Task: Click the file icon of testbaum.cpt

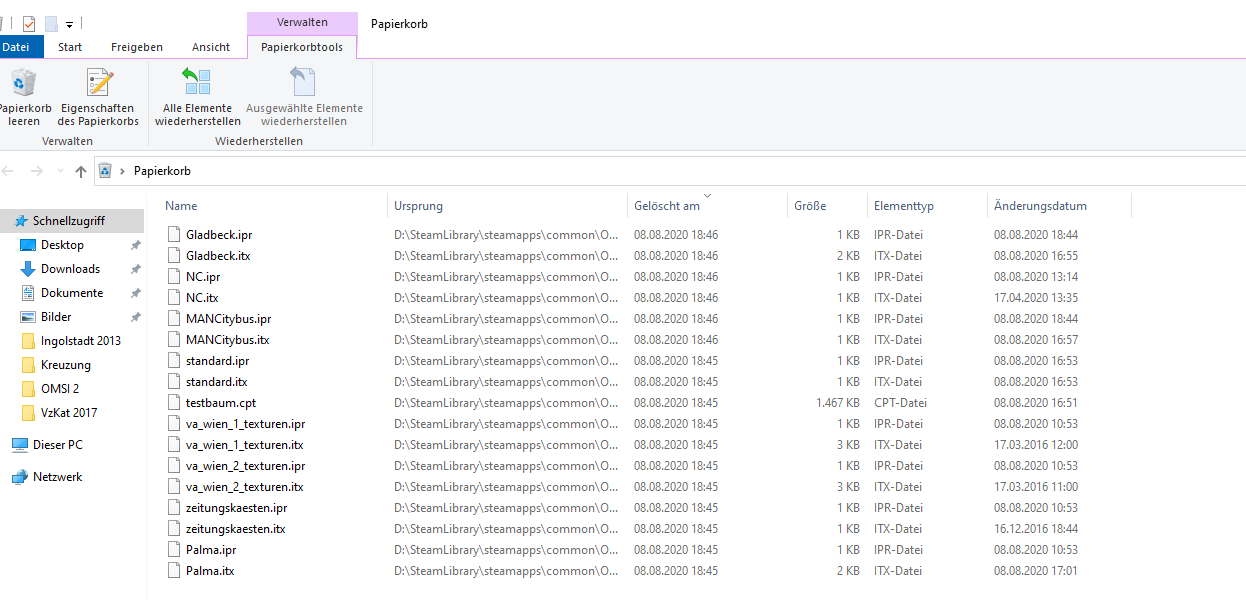Action: (x=175, y=403)
